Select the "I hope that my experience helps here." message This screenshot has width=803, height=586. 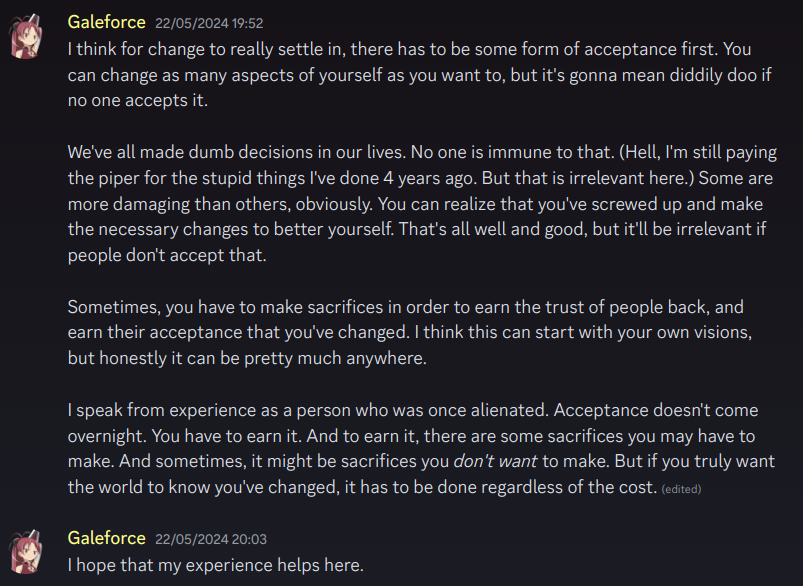pyautogui.click(x=216, y=565)
